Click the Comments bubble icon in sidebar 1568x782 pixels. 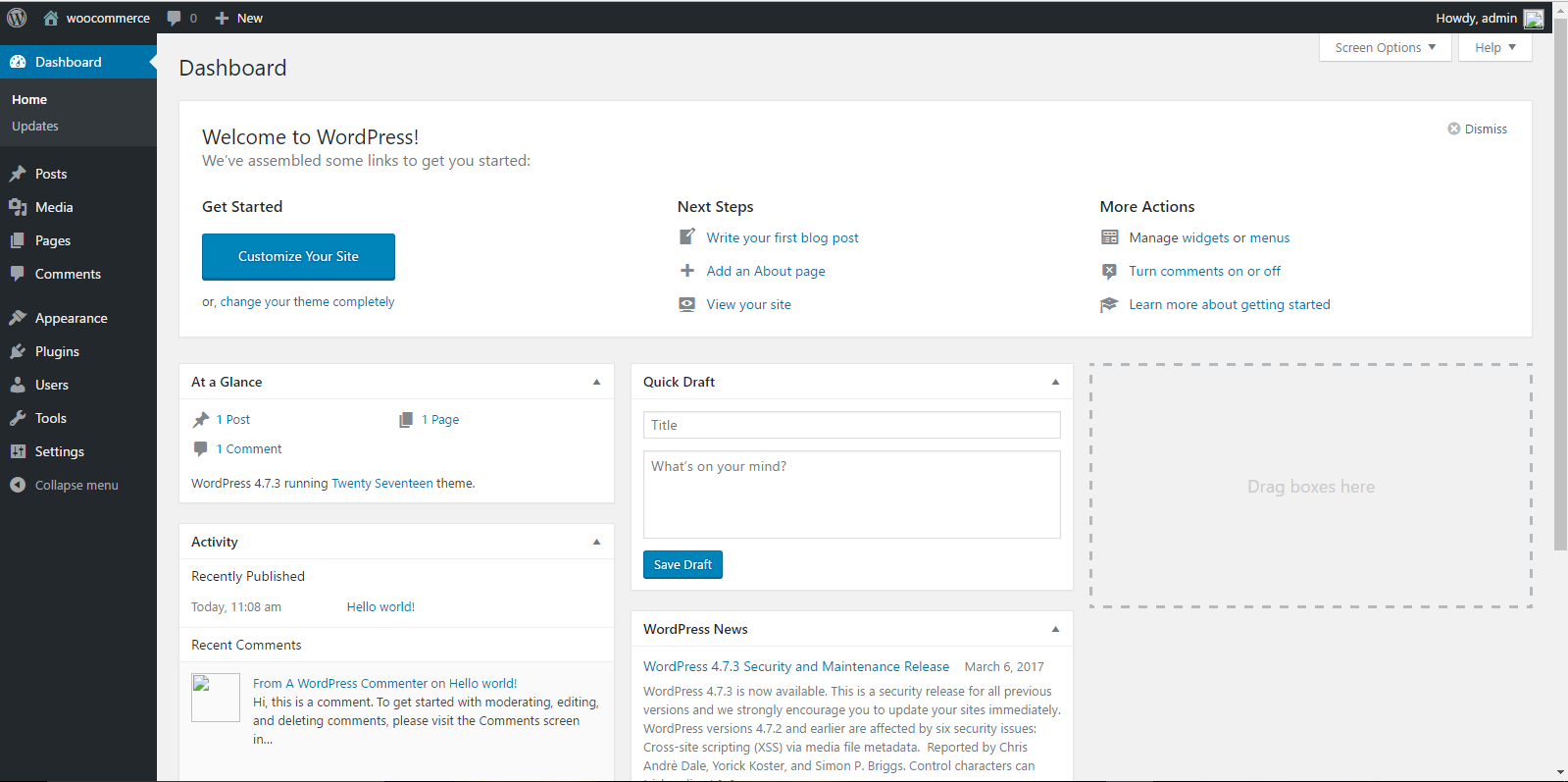pyautogui.click(x=18, y=274)
